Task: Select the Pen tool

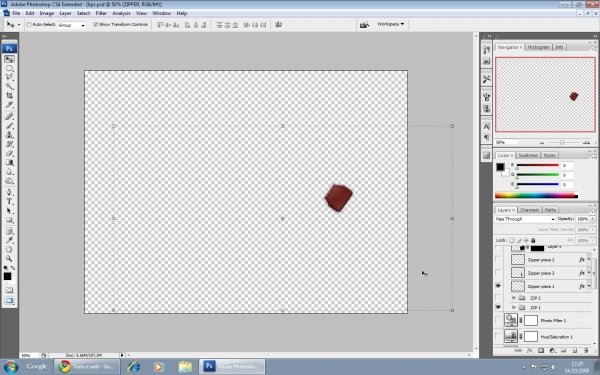Action: 10,192
